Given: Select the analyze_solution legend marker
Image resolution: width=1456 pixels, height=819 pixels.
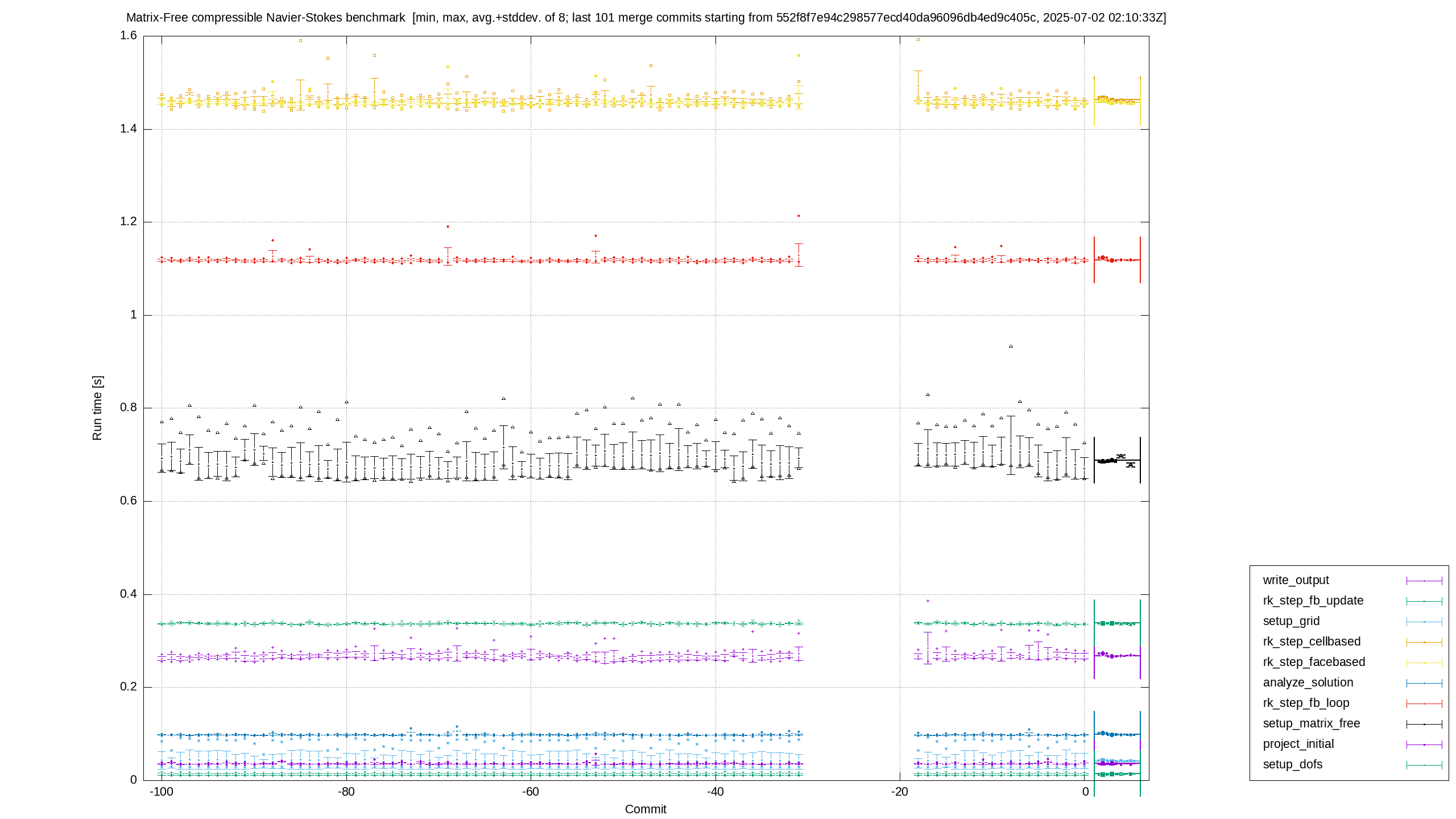Looking at the screenshot, I should click(1424, 683).
